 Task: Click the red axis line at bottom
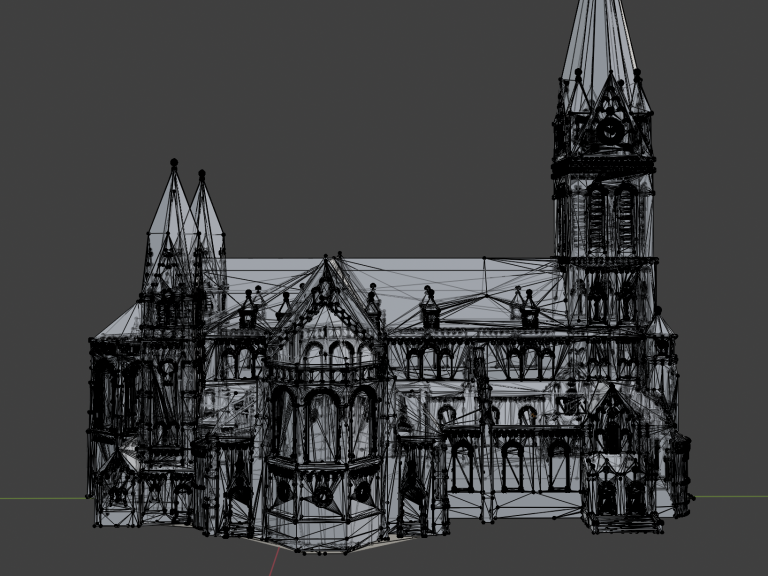[x=272, y=563]
